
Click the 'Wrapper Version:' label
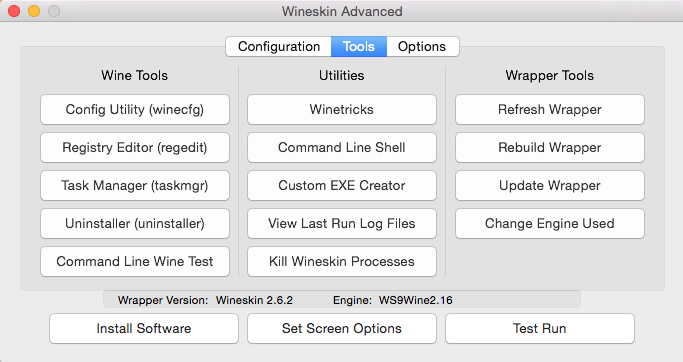[x=163, y=300]
